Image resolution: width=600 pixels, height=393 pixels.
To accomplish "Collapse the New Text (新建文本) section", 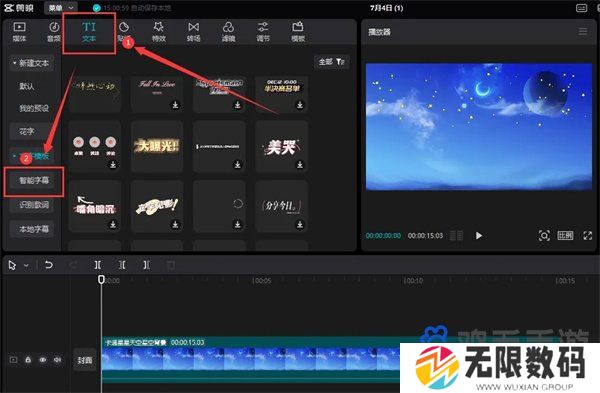I will (x=31, y=63).
